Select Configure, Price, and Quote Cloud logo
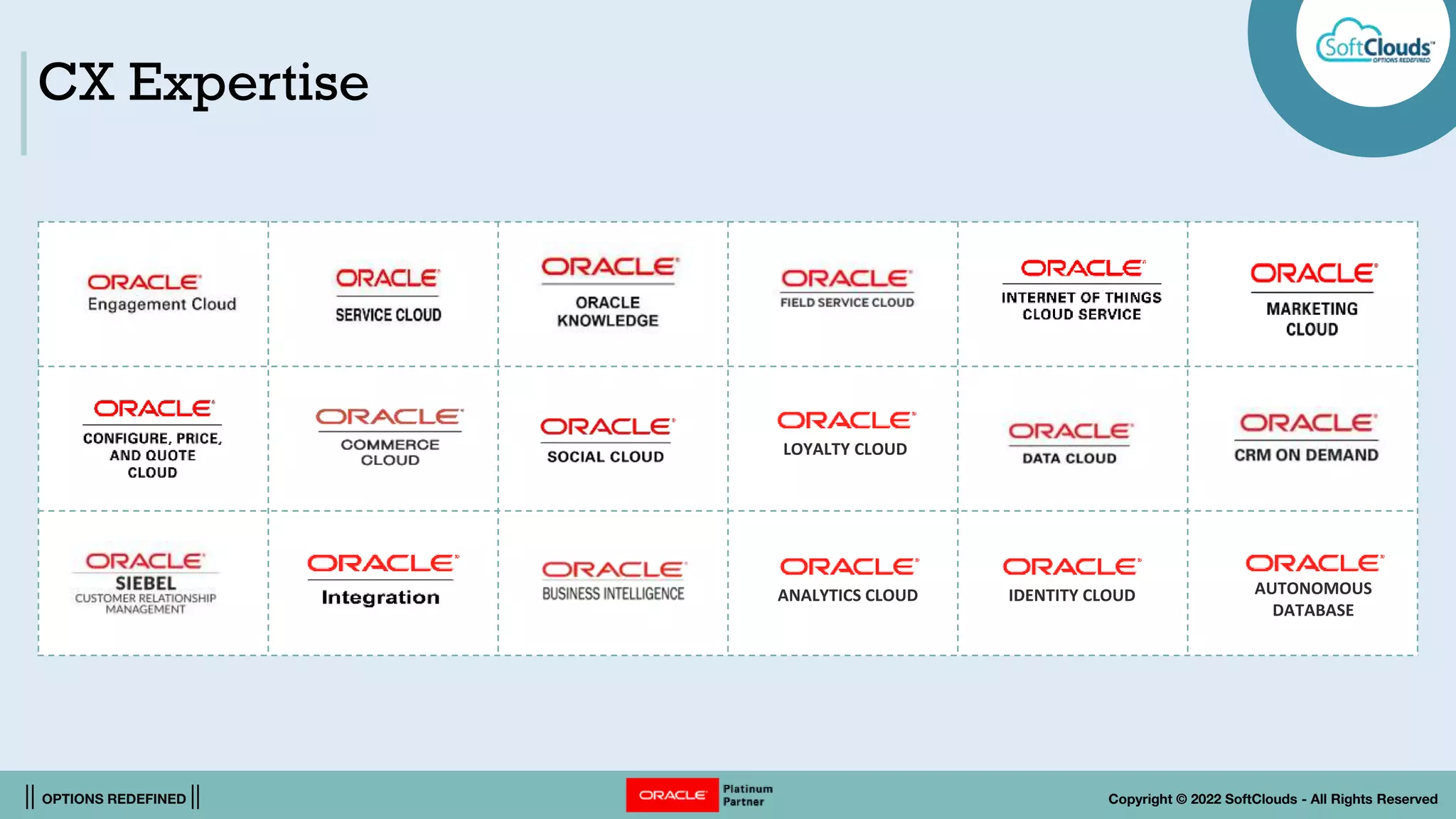This screenshot has width=1456, height=819. point(153,439)
